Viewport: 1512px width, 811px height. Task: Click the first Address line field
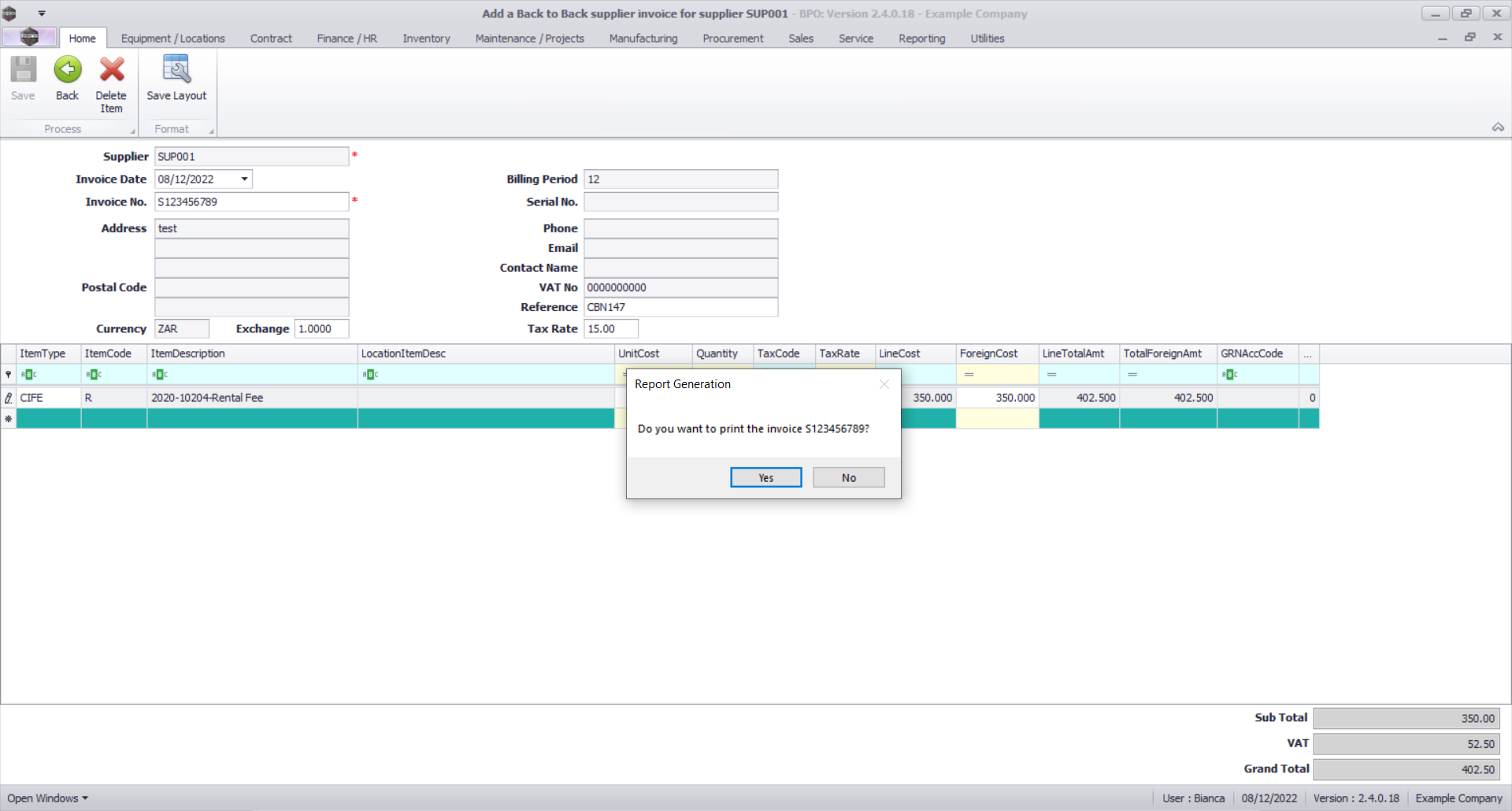(252, 229)
